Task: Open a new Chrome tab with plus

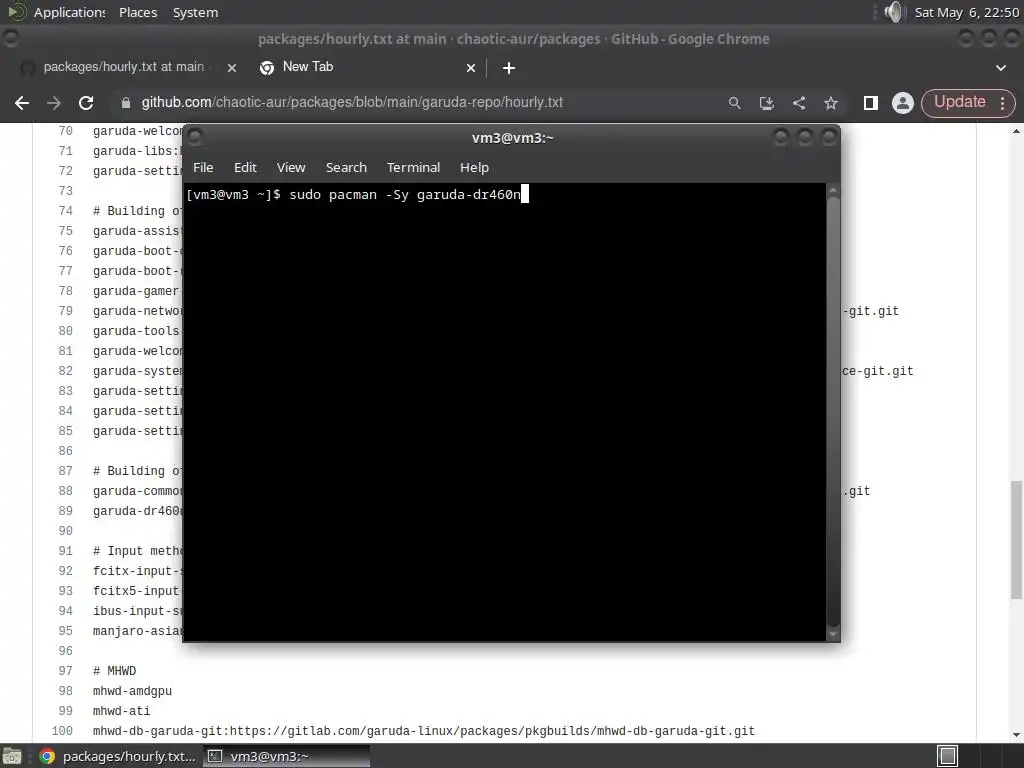Action: coord(509,68)
